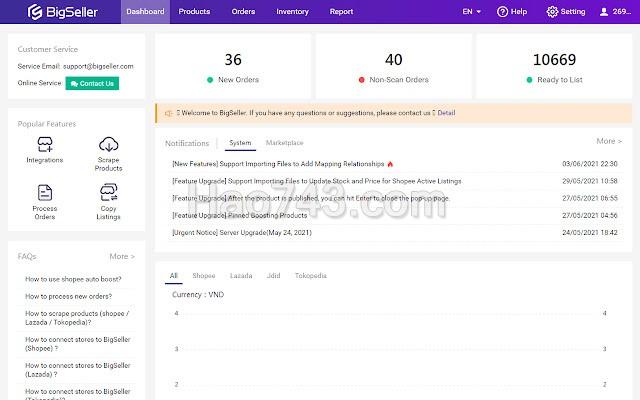This screenshot has width=640, height=400.
Task: Open FAQ connect stores to BigSeller (Shopee)
Action: pos(78,344)
